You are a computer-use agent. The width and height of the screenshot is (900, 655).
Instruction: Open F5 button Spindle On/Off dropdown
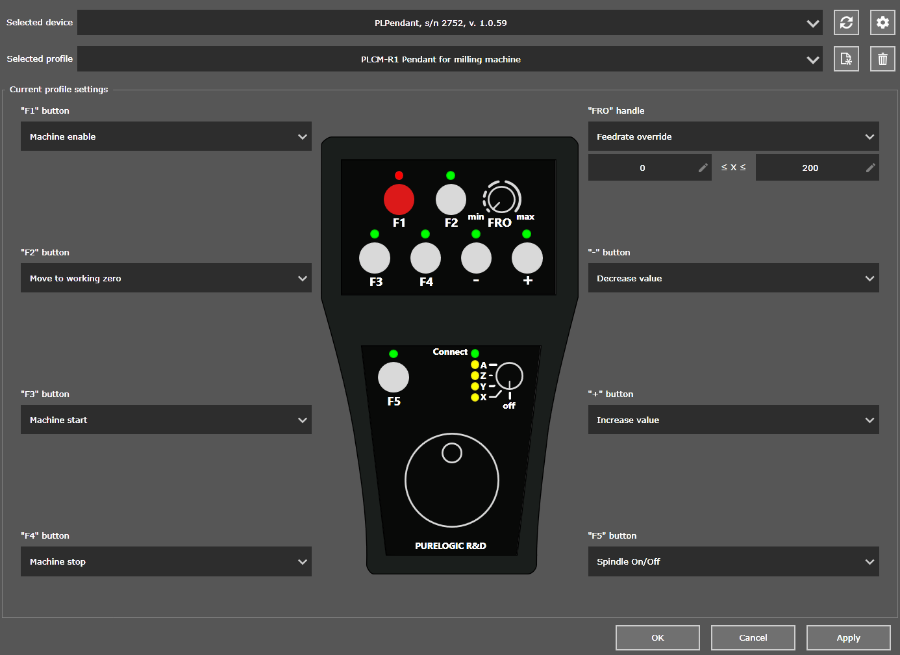[x=733, y=562]
